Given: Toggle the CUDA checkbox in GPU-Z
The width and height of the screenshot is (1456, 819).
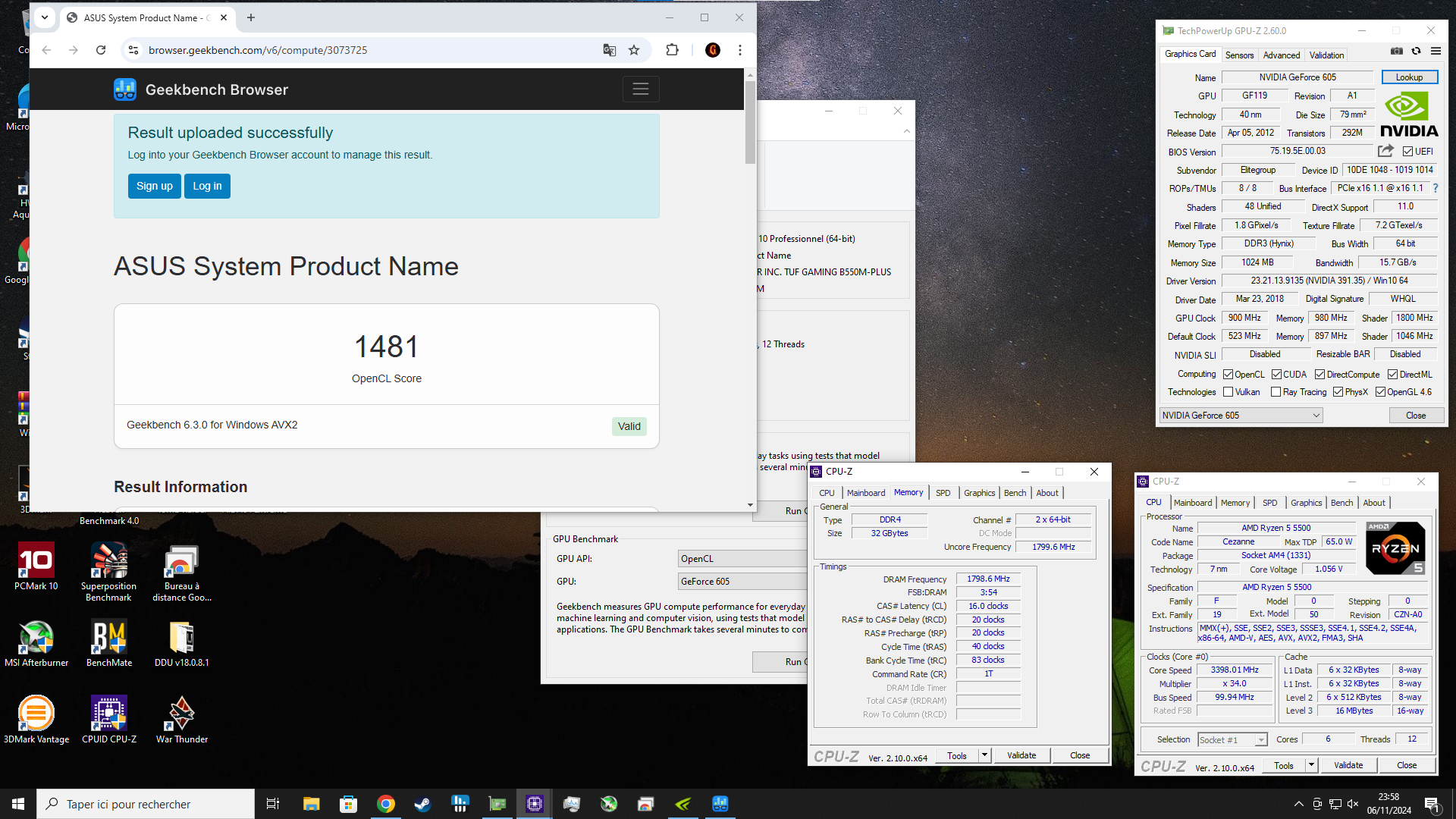Looking at the screenshot, I should click(x=1276, y=375).
